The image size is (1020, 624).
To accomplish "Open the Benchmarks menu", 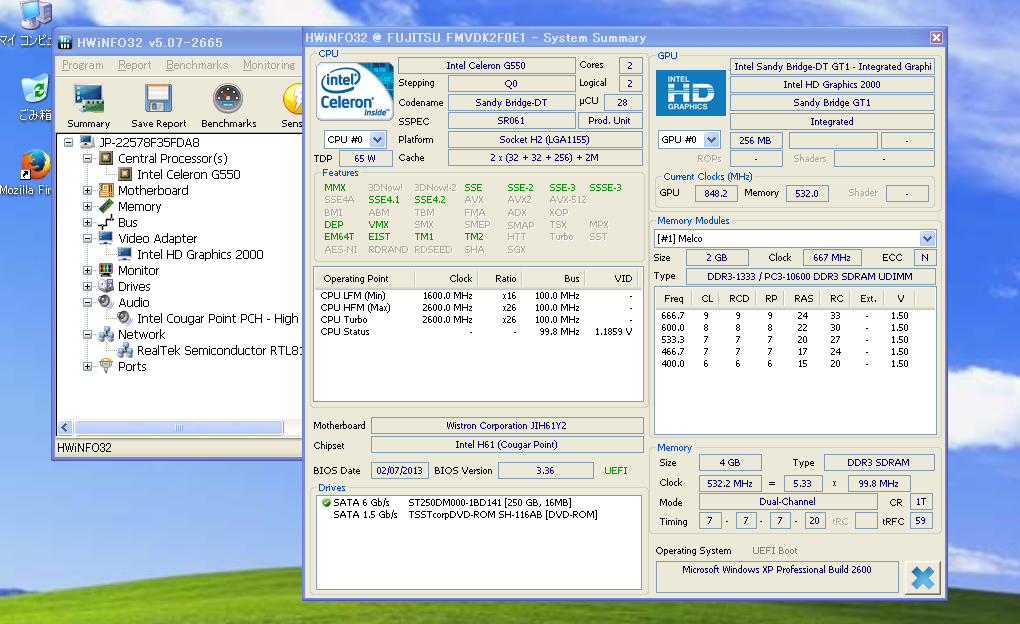I will tap(197, 65).
